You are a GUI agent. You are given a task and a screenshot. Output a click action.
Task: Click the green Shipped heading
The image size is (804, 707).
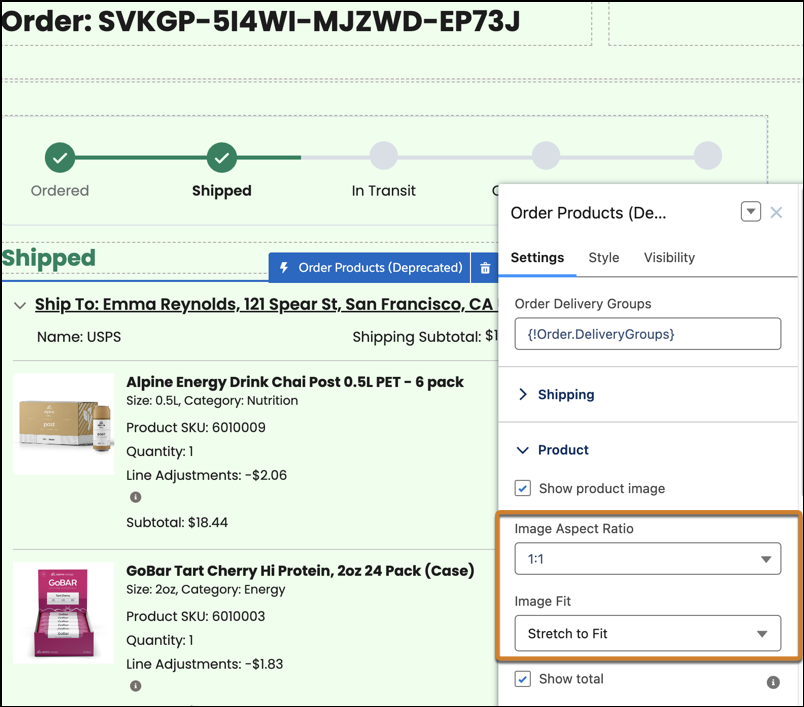[x=49, y=258]
